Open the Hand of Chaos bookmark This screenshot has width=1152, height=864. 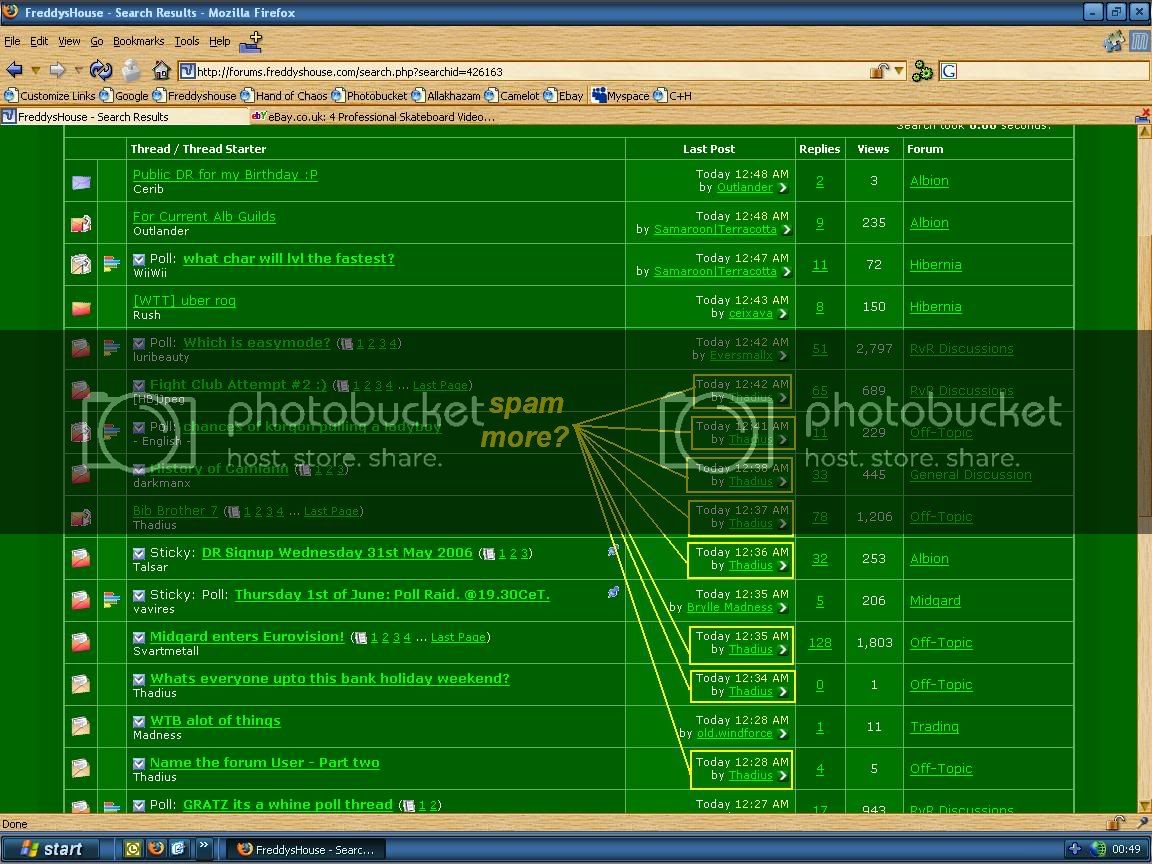pos(284,96)
